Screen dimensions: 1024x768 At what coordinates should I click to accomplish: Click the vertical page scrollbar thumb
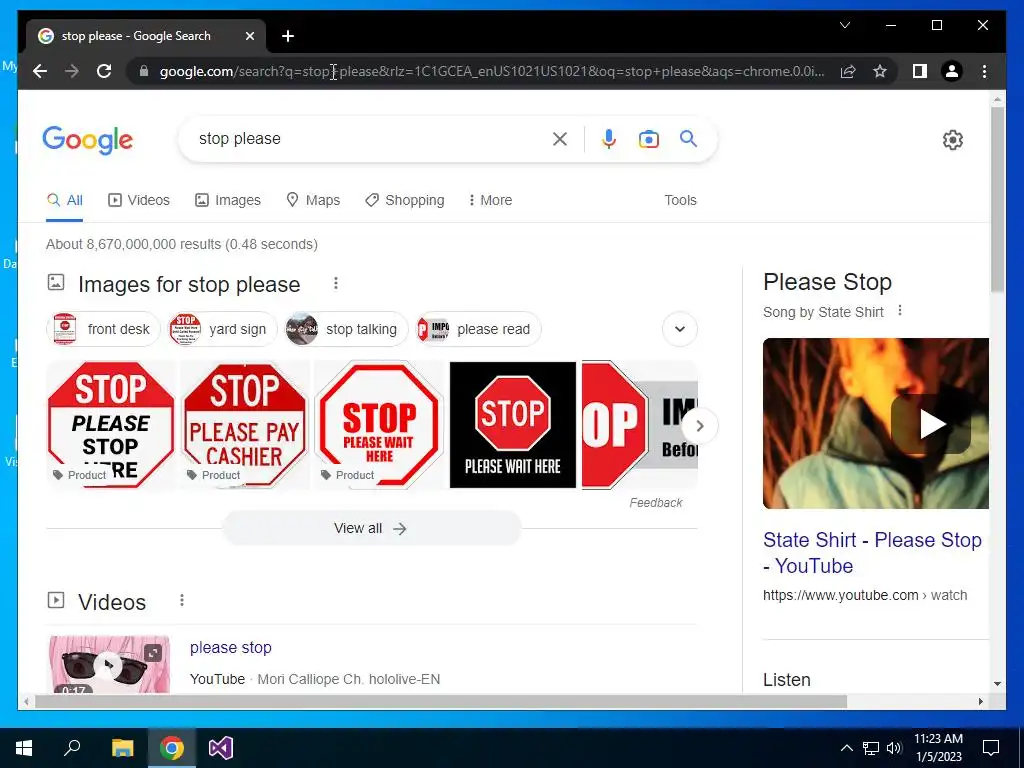coord(997,199)
